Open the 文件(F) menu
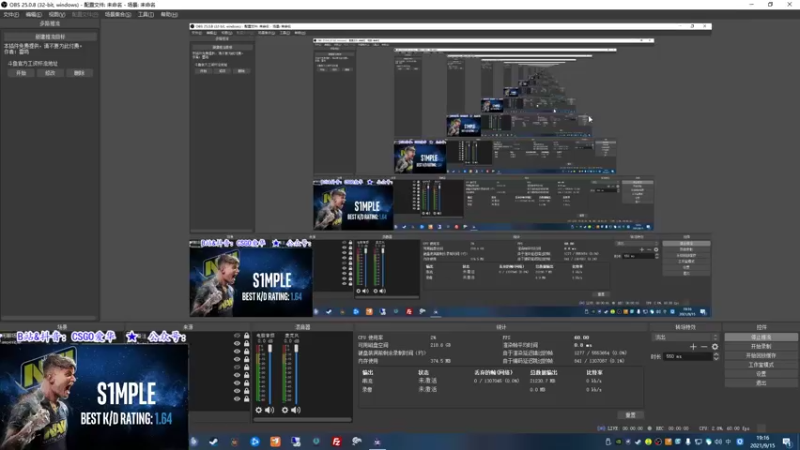800x450 pixels. click(x=11, y=14)
